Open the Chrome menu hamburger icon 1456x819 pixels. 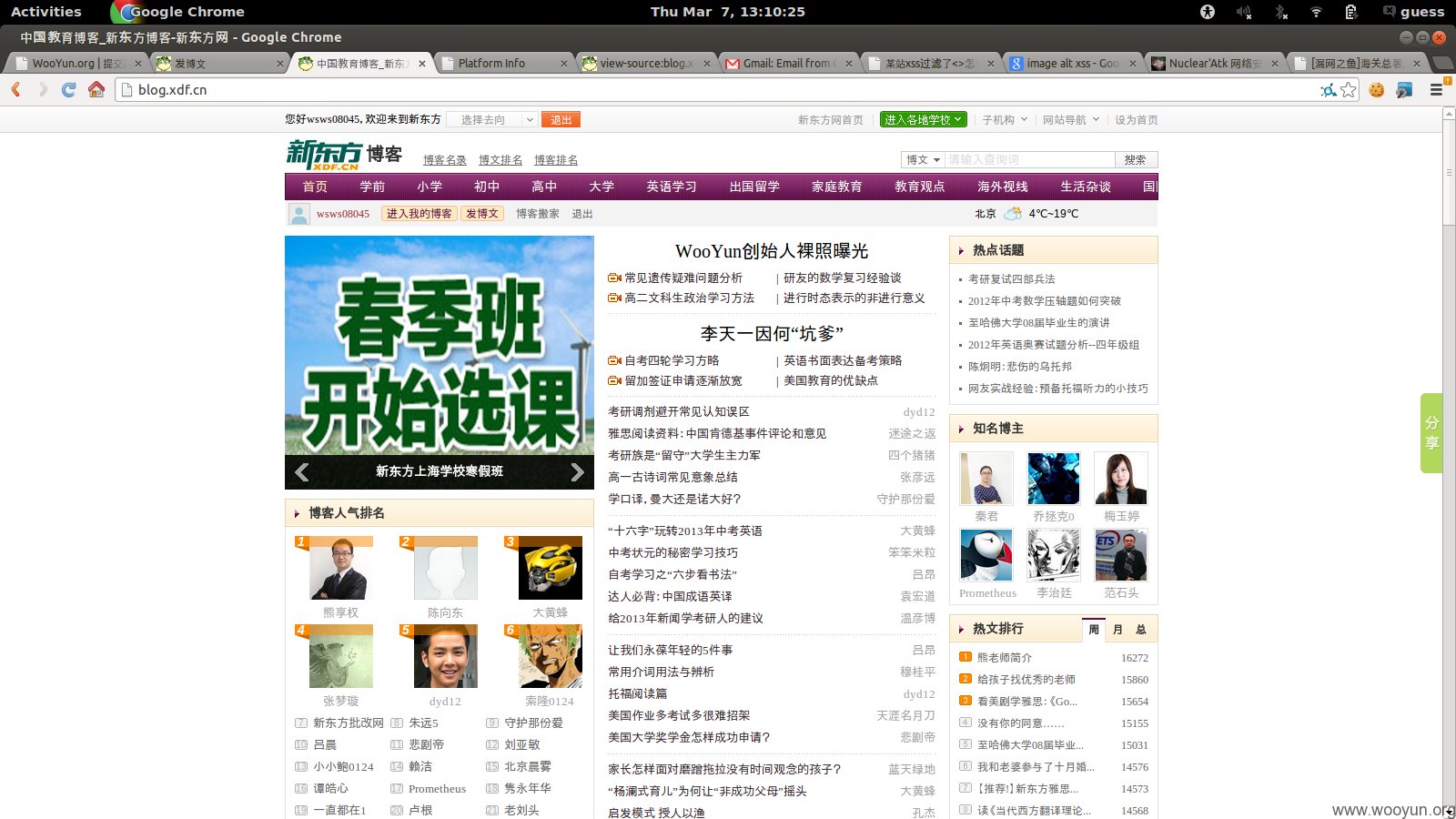coord(1436,89)
